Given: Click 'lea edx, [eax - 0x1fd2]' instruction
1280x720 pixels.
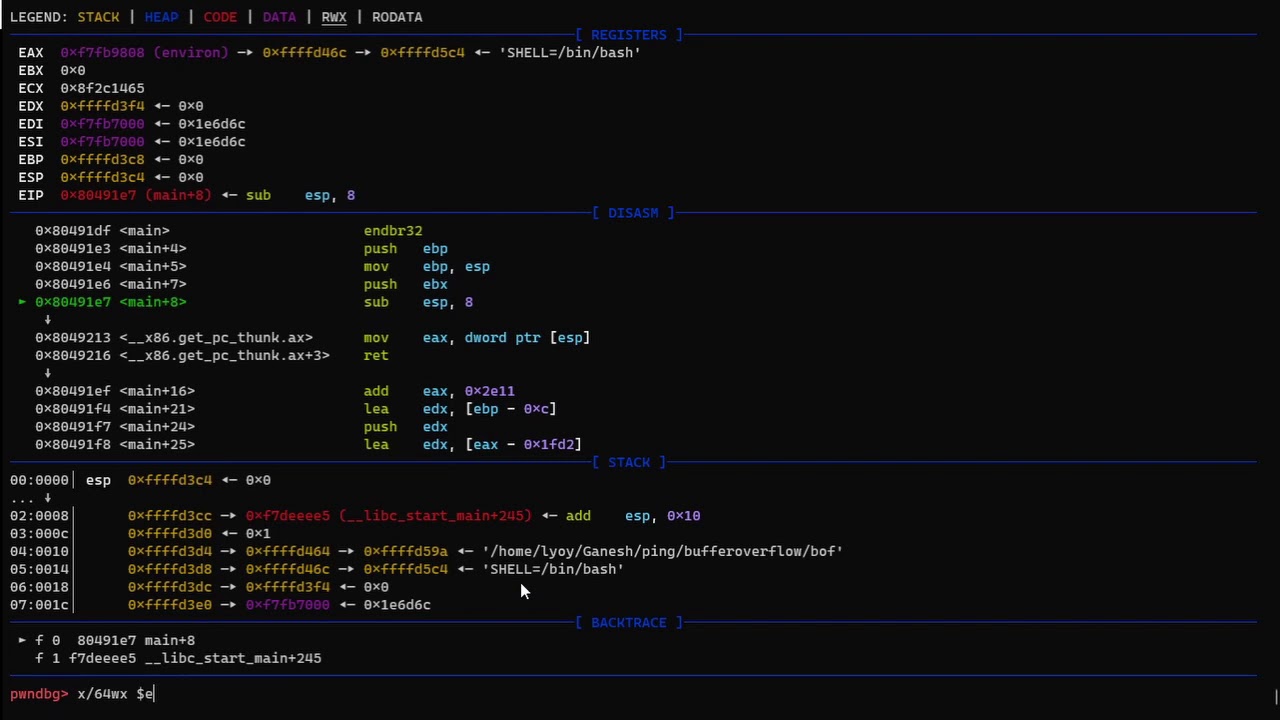Looking at the screenshot, I should coord(473,444).
